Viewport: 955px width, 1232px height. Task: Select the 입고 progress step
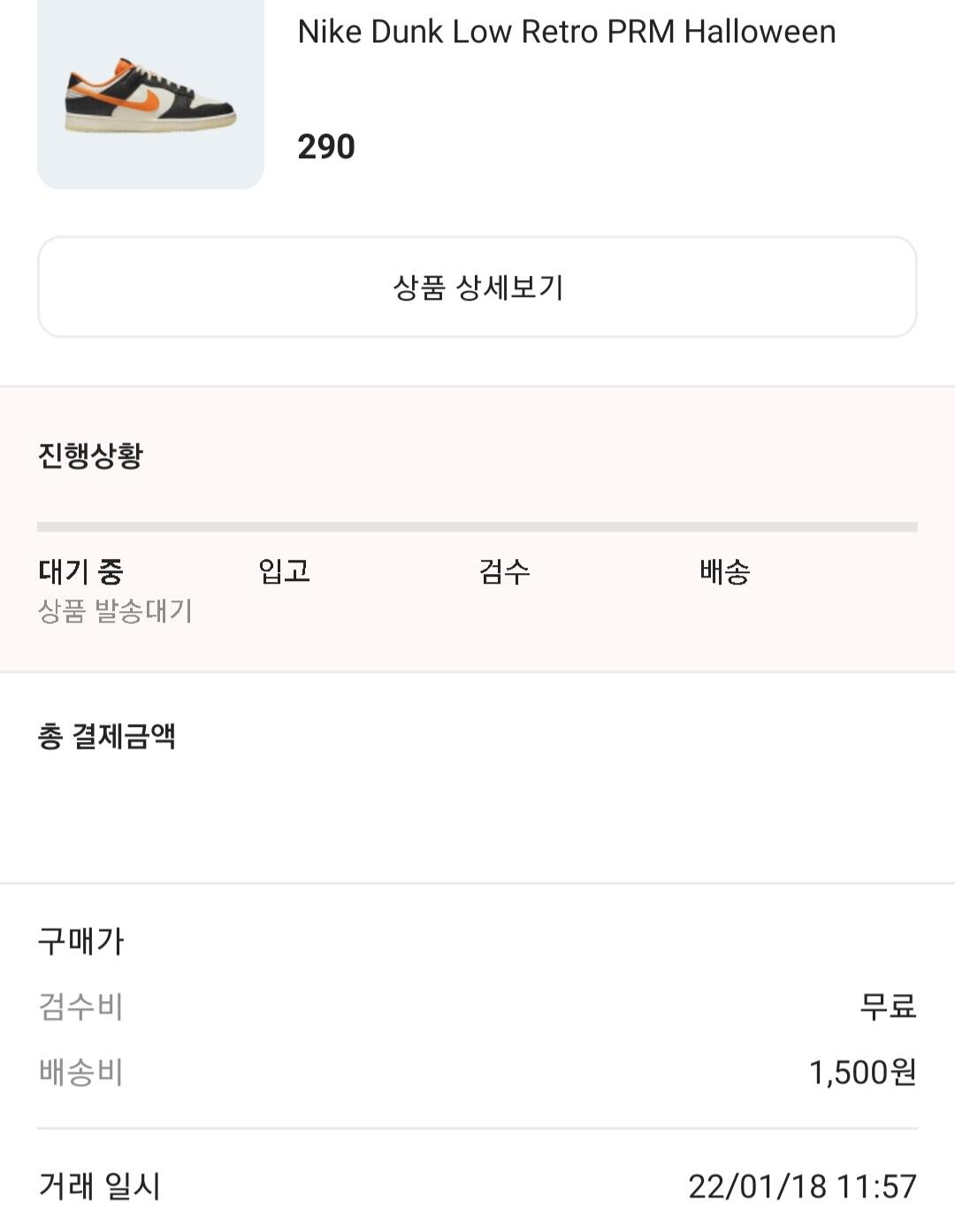pos(284,571)
